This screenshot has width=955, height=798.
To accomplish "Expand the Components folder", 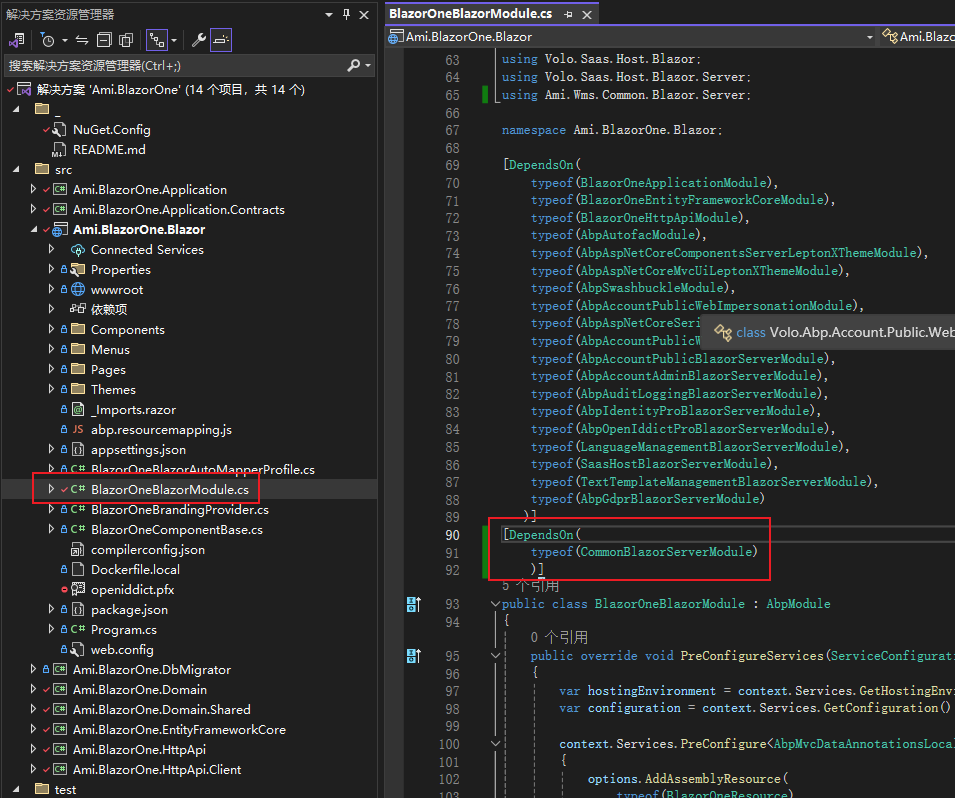I will (x=51, y=330).
